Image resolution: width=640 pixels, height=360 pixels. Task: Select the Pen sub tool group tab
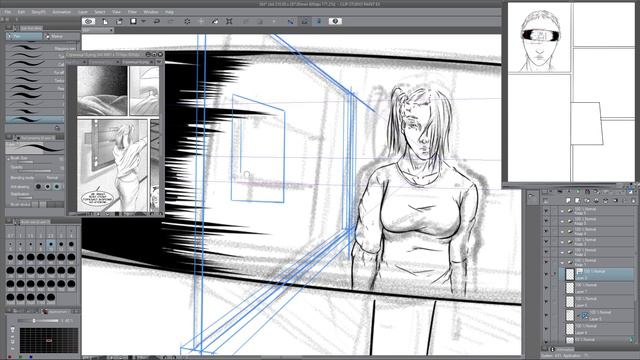pos(24,36)
